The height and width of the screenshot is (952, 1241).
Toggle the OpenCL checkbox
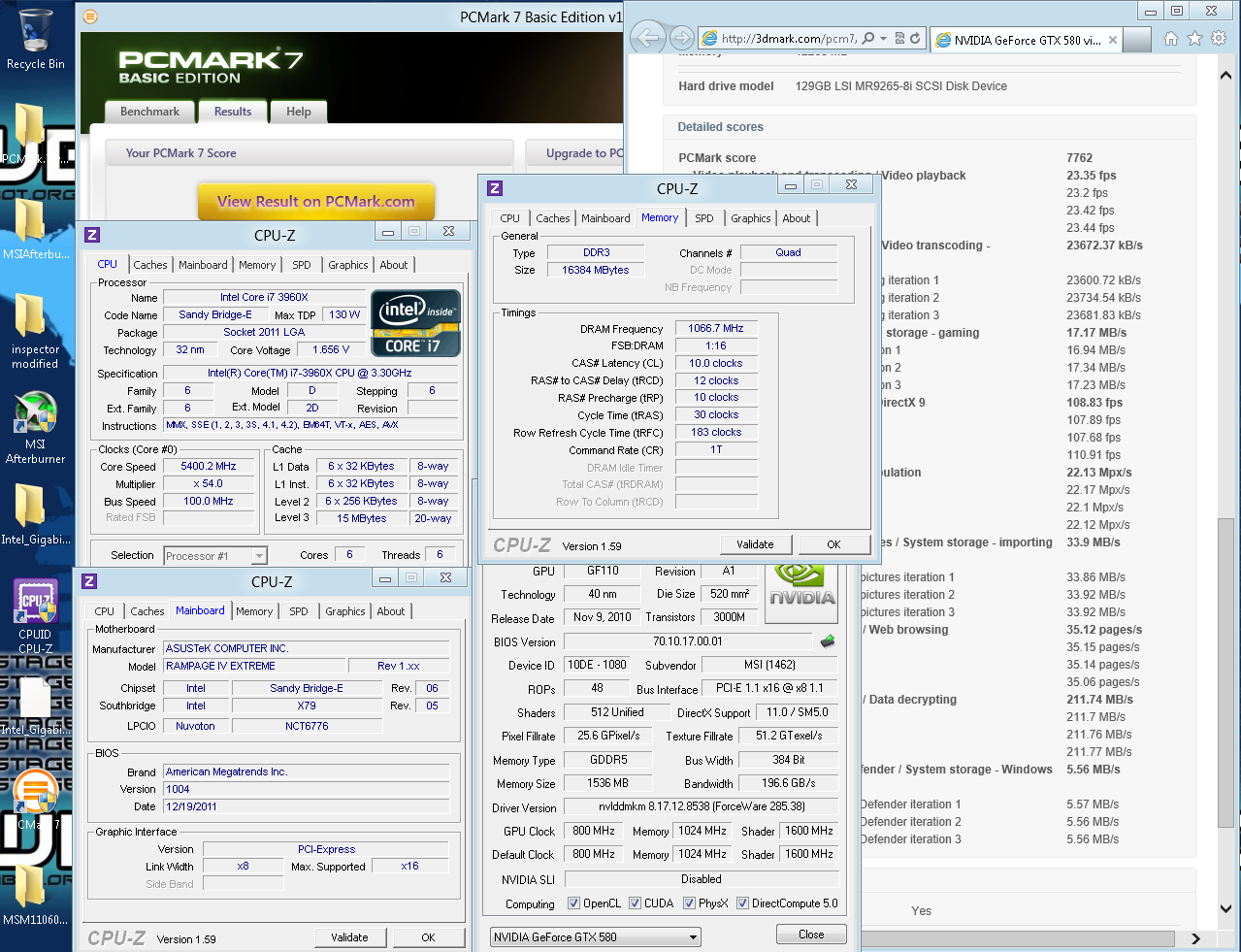573,903
